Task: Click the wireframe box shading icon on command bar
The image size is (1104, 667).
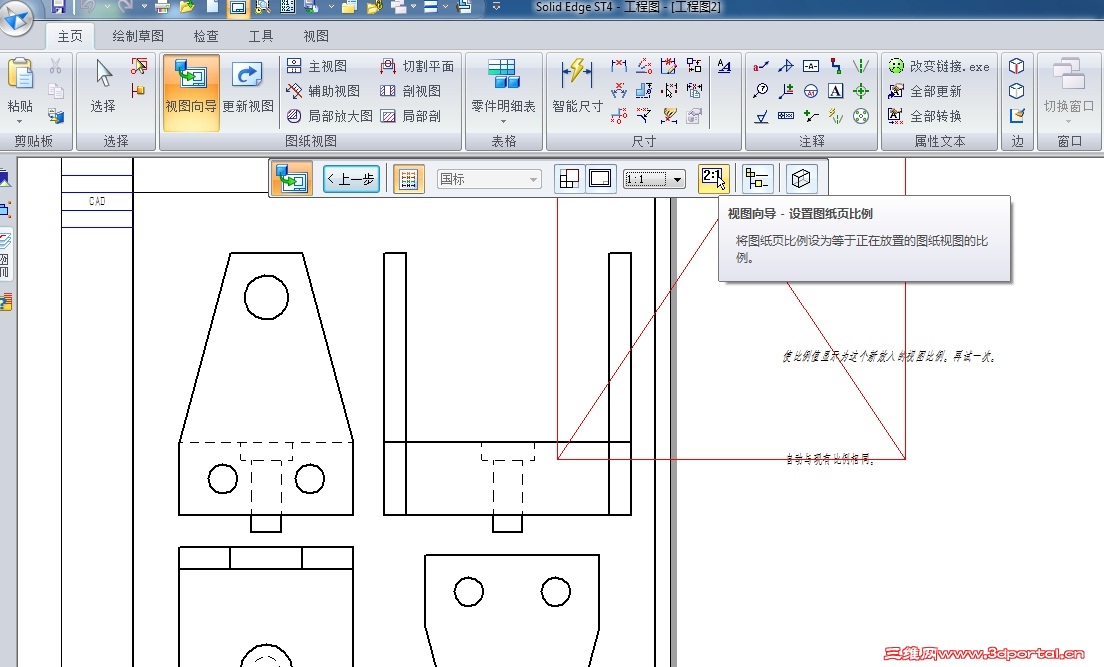Action: coord(801,179)
